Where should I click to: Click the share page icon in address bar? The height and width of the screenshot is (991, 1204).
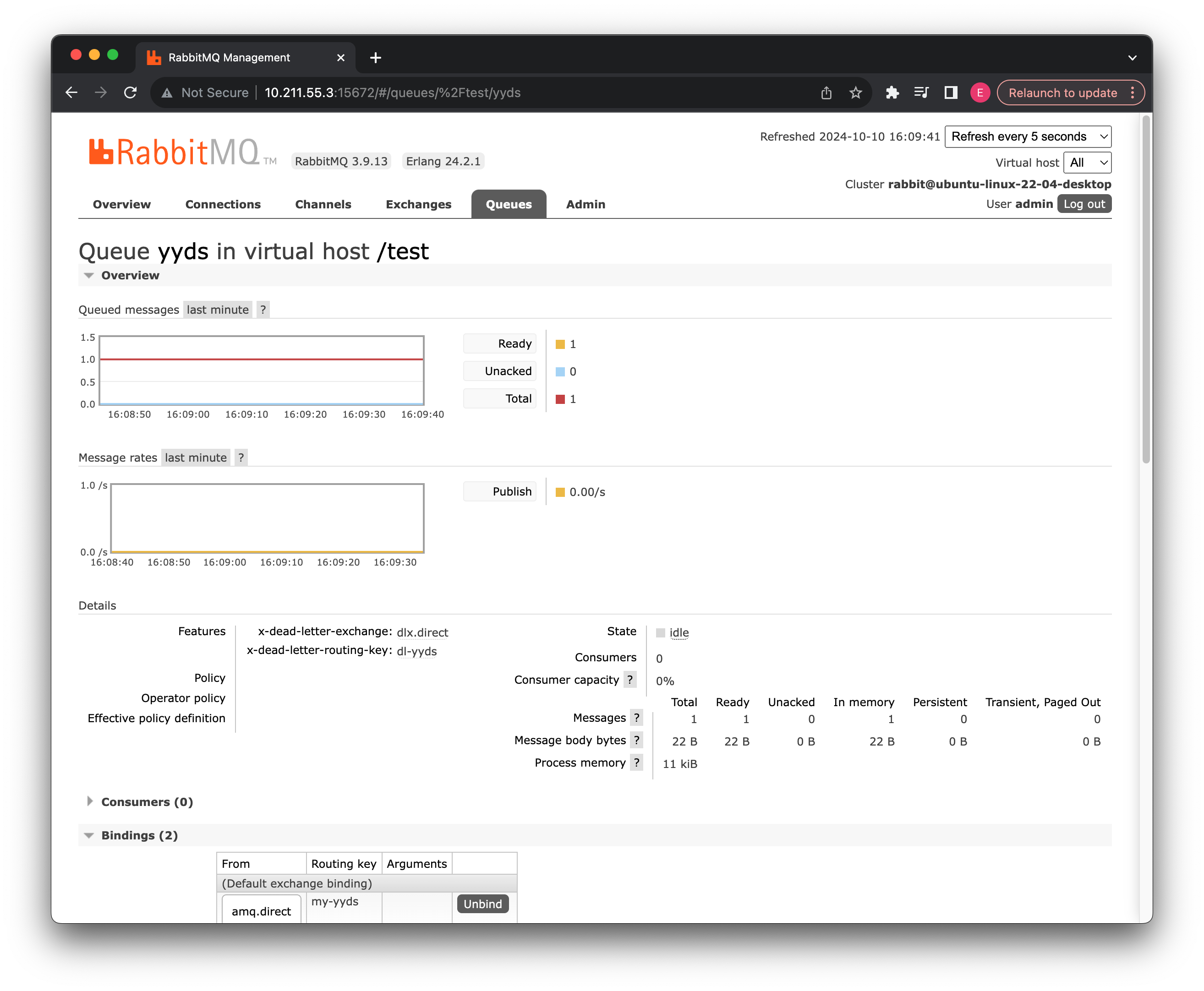[826, 93]
